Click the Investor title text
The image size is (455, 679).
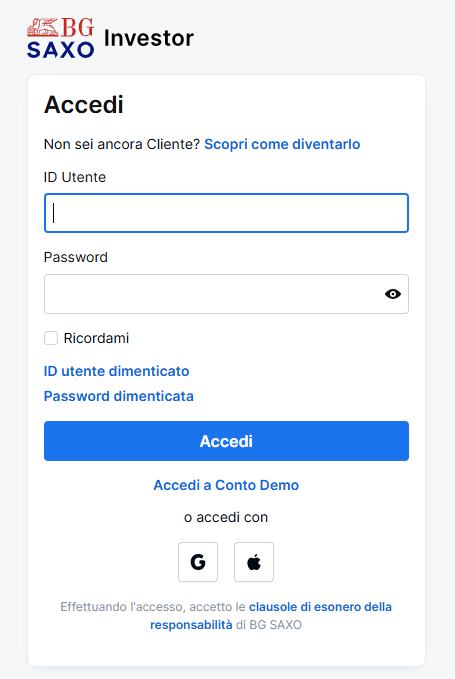point(149,38)
